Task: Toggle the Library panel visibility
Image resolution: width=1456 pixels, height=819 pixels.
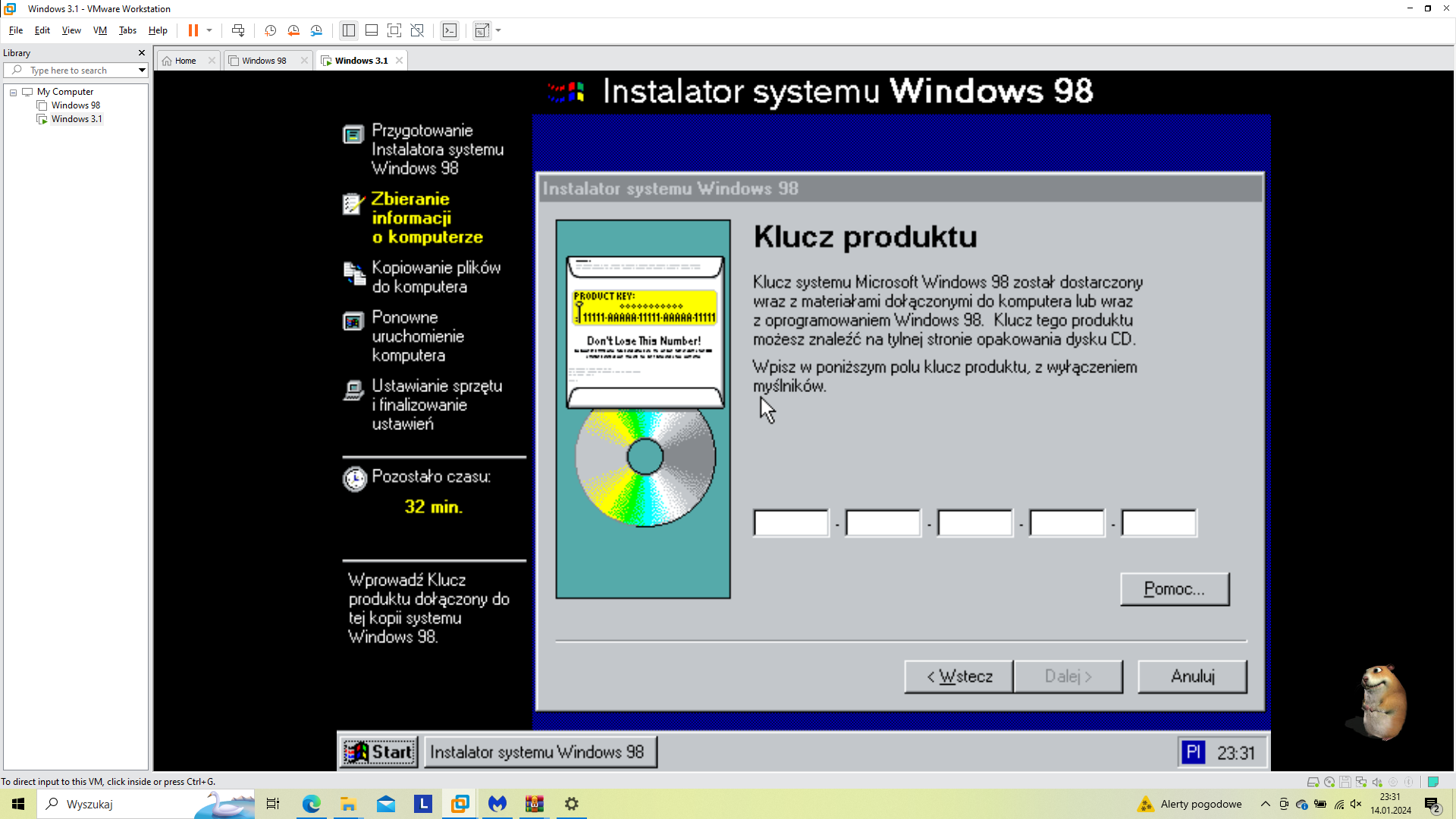Action: 348,30
